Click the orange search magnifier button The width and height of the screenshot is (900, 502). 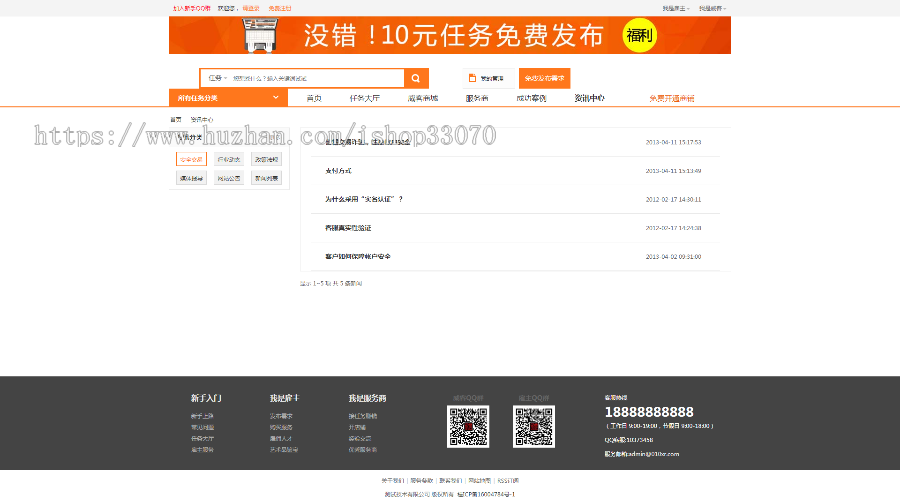click(416, 79)
